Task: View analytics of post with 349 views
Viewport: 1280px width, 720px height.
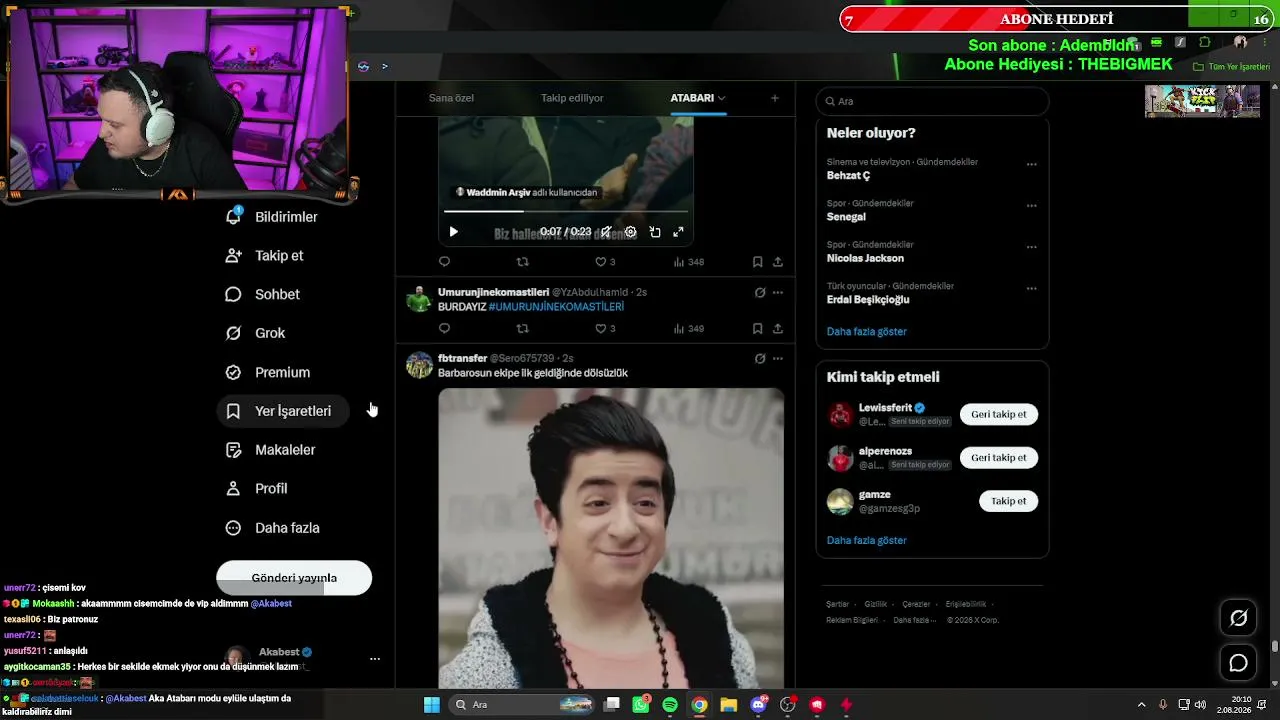Action: point(689,328)
